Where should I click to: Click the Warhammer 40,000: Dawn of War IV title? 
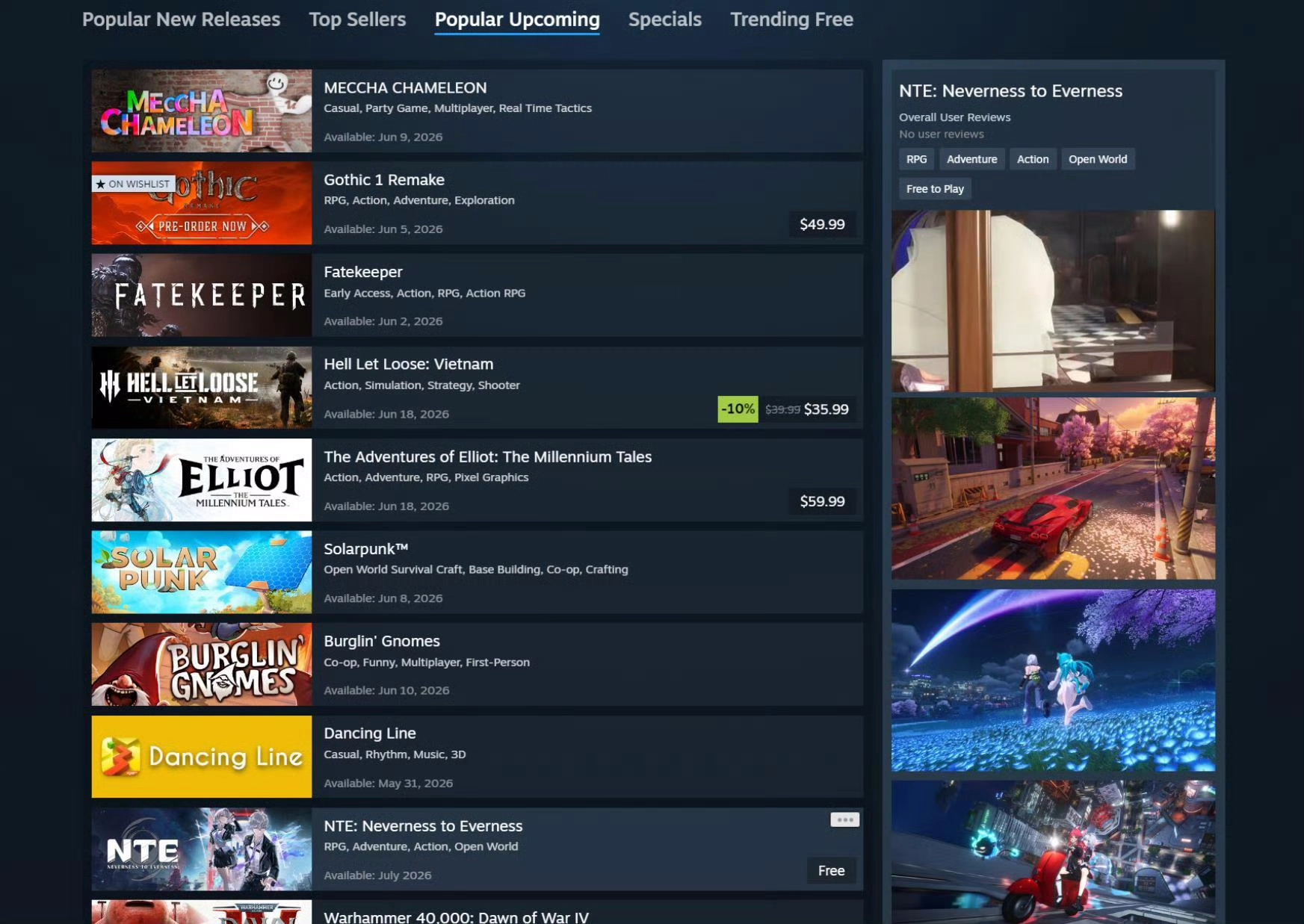click(456, 917)
